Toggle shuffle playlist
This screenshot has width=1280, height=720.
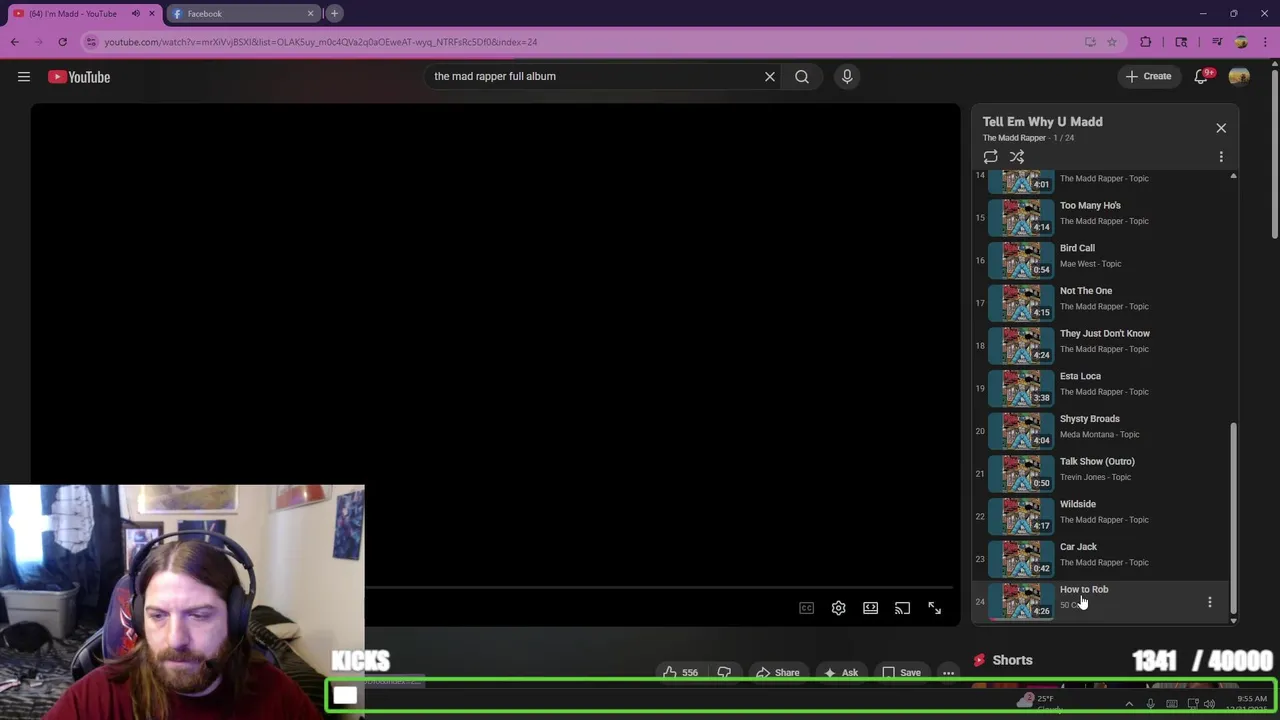pyautogui.click(x=1017, y=157)
